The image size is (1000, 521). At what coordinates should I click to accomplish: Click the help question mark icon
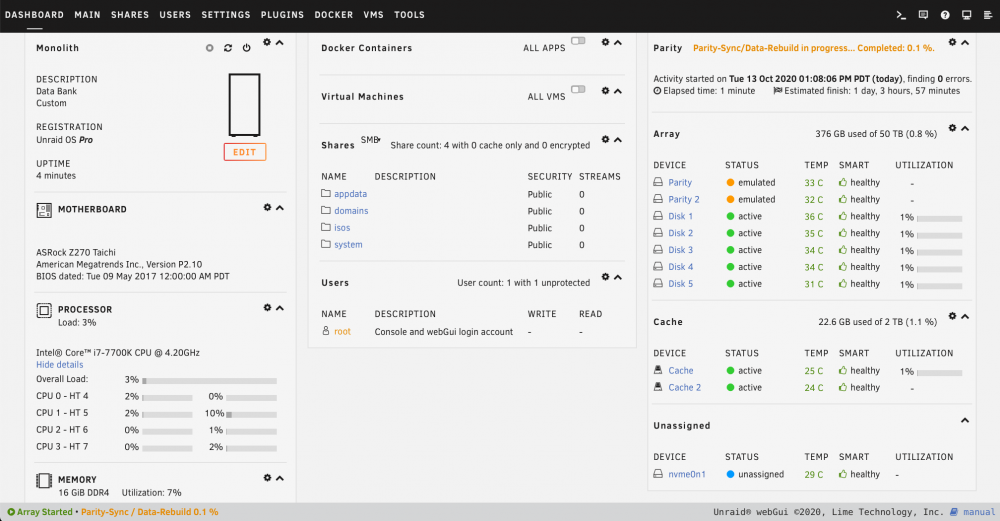pos(945,15)
